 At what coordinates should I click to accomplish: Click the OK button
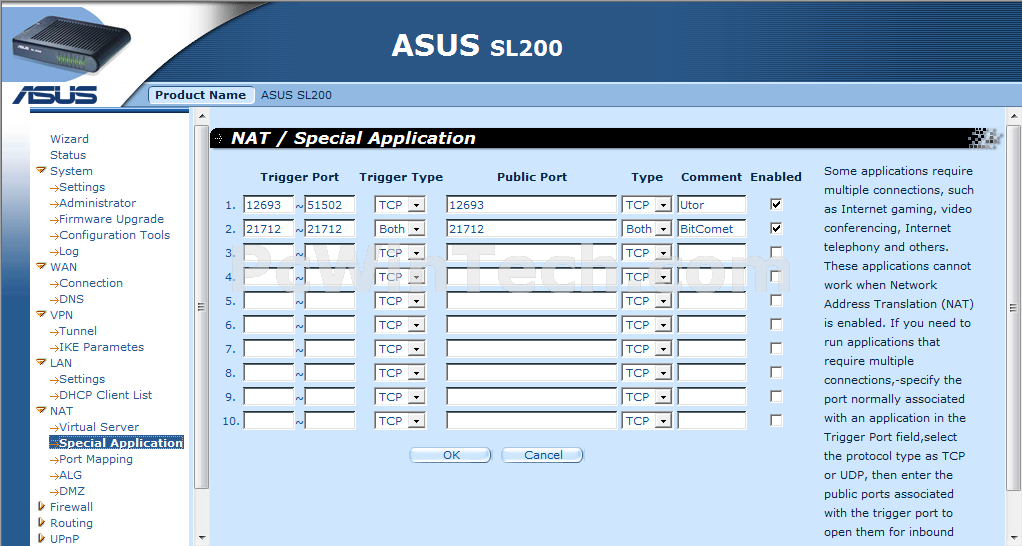coord(450,455)
